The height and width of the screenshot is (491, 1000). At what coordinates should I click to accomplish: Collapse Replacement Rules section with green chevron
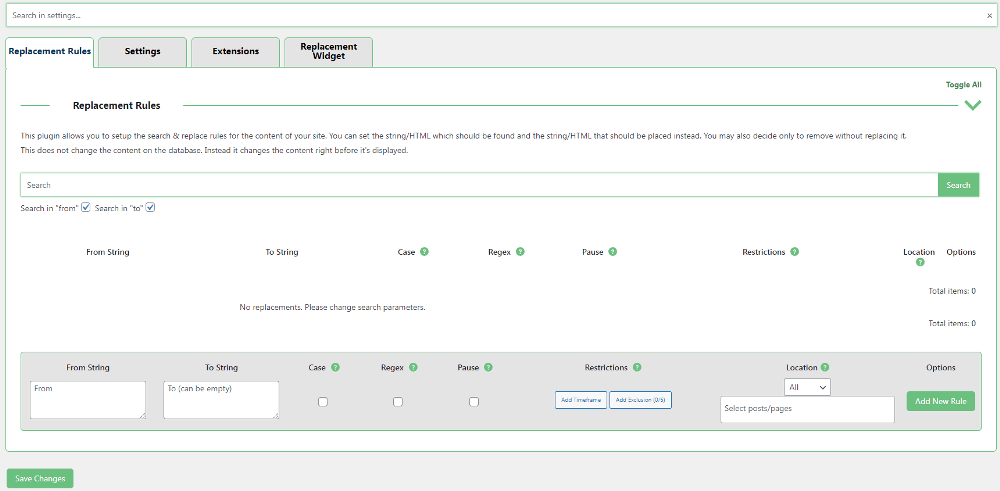click(972, 105)
